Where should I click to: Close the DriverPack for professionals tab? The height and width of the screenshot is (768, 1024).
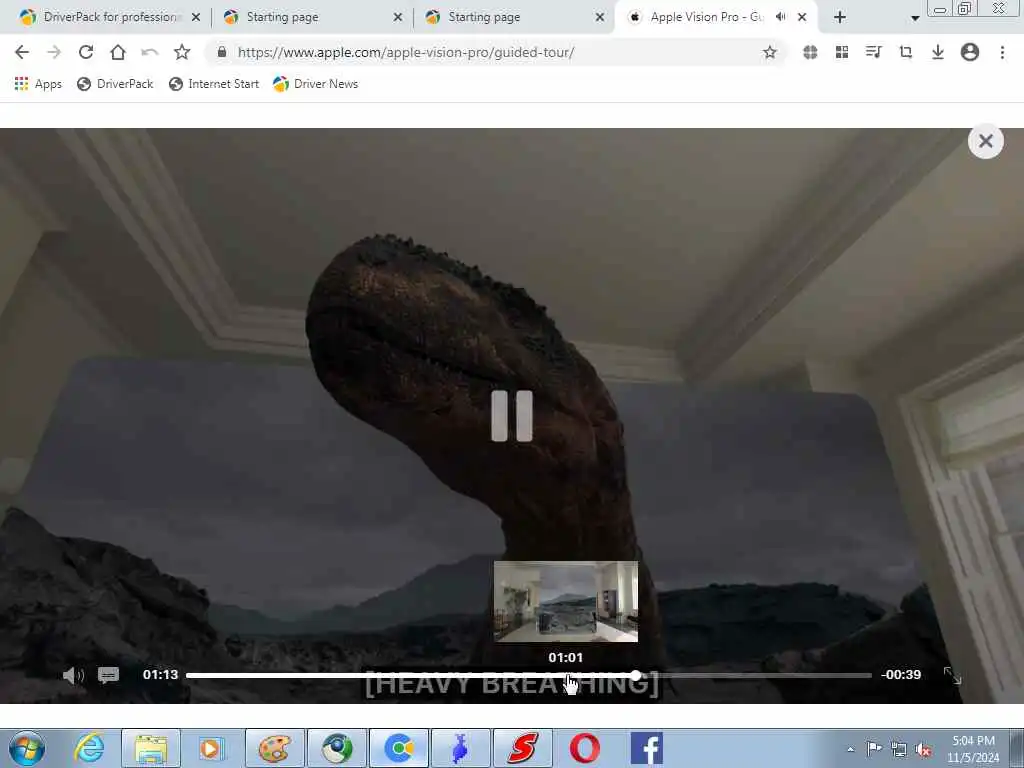[195, 18]
